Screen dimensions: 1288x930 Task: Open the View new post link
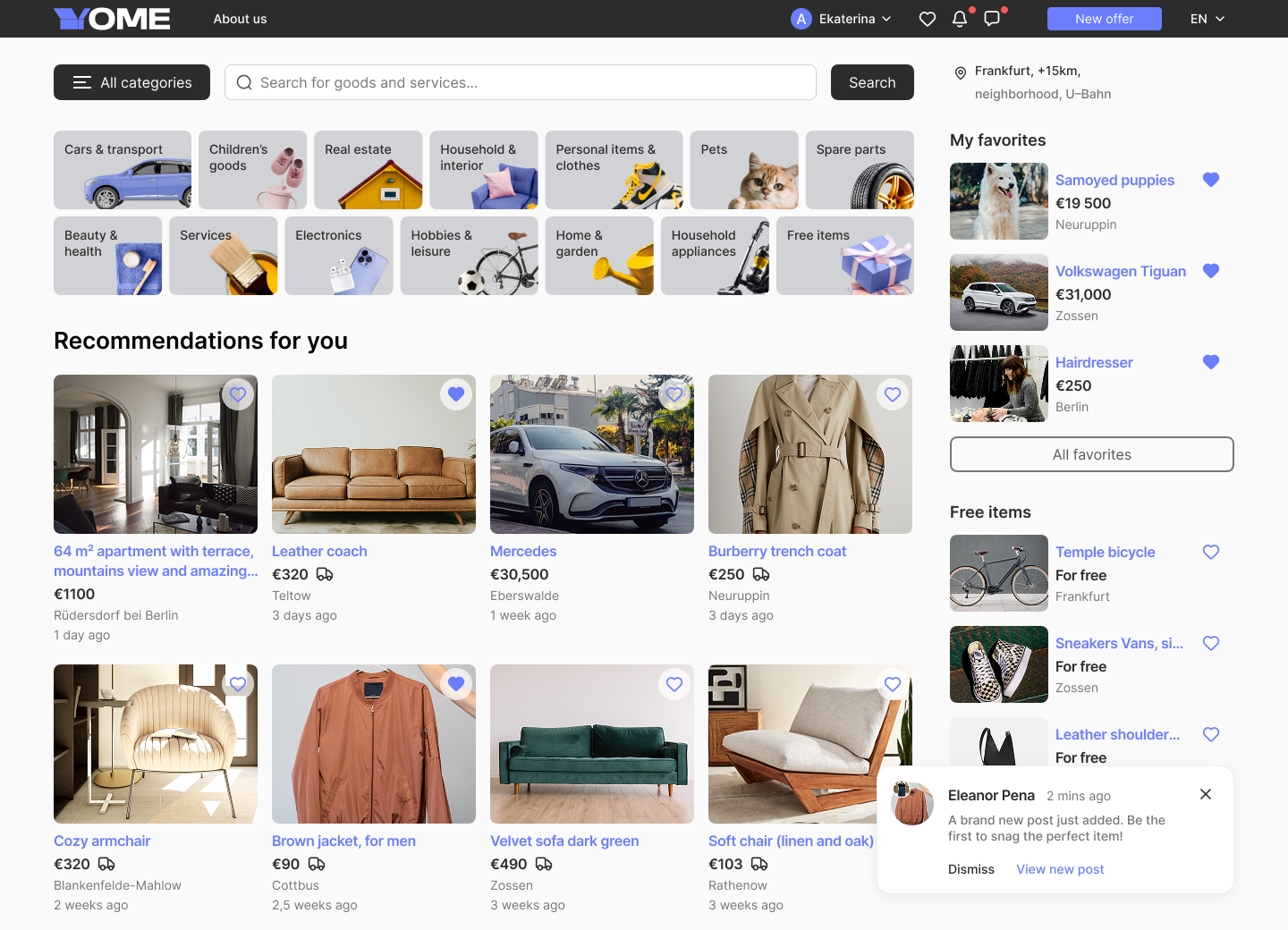pyautogui.click(x=1060, y=869)
